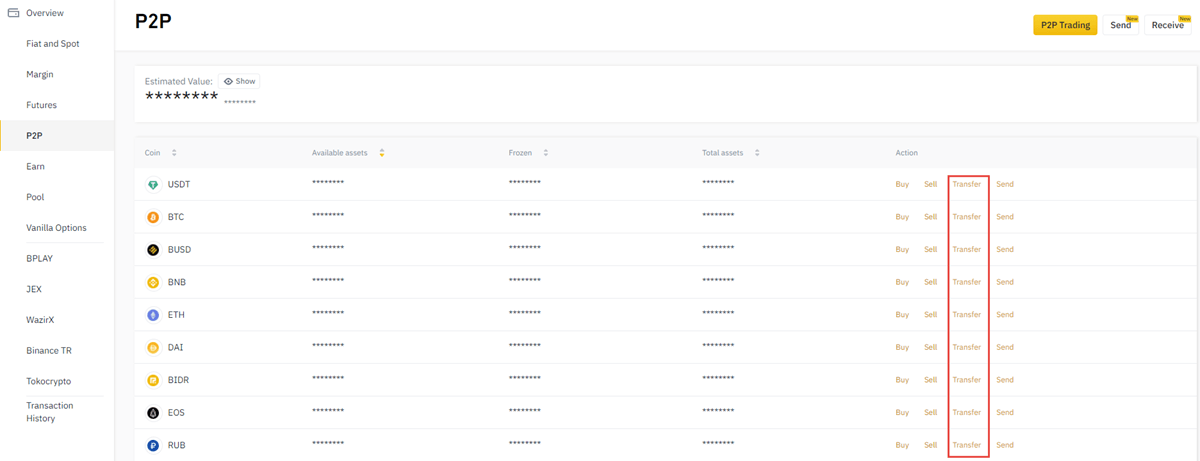The image size is (1200, 461).
Task: Send USDT from its row
Action: pyautogui.click(x=1005, y=185)
